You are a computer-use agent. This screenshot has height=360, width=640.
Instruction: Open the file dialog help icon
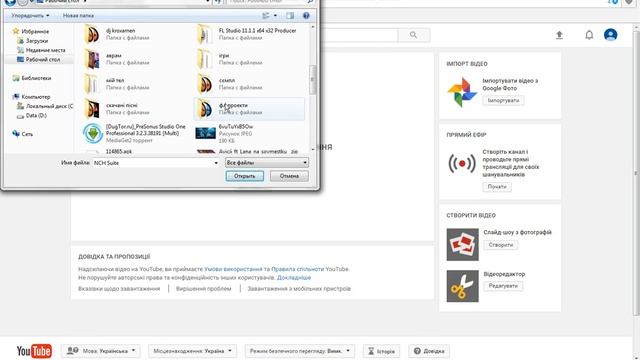[306, 16]
